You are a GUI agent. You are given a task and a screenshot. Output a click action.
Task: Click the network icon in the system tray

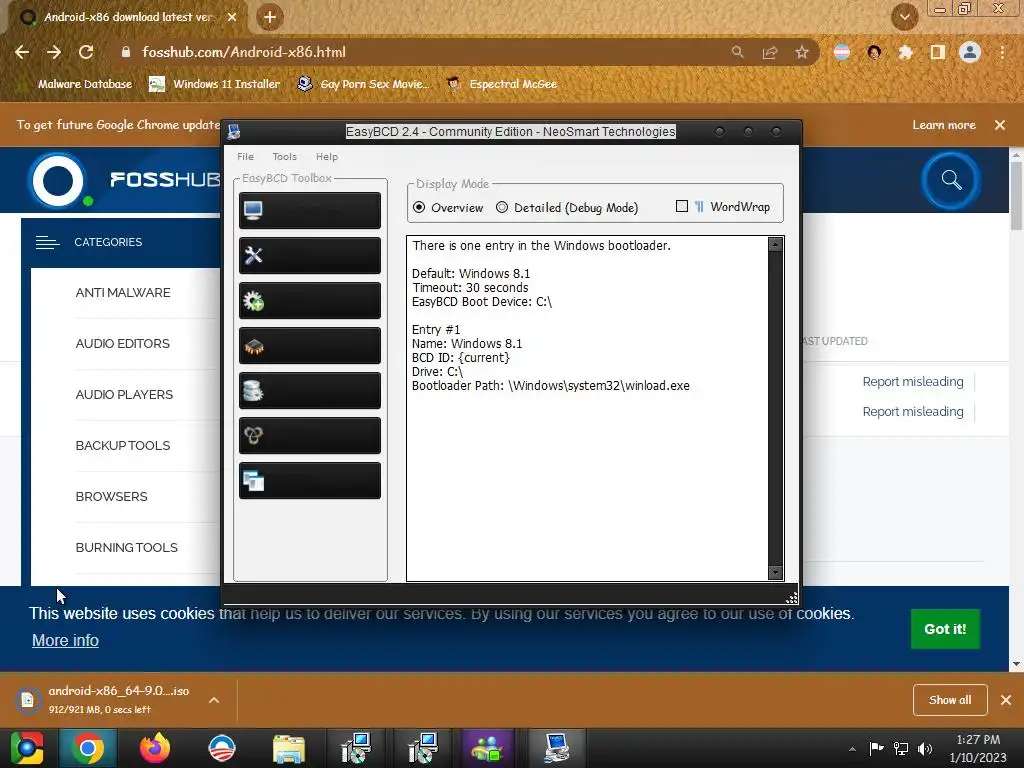click(x=901, y=748)
